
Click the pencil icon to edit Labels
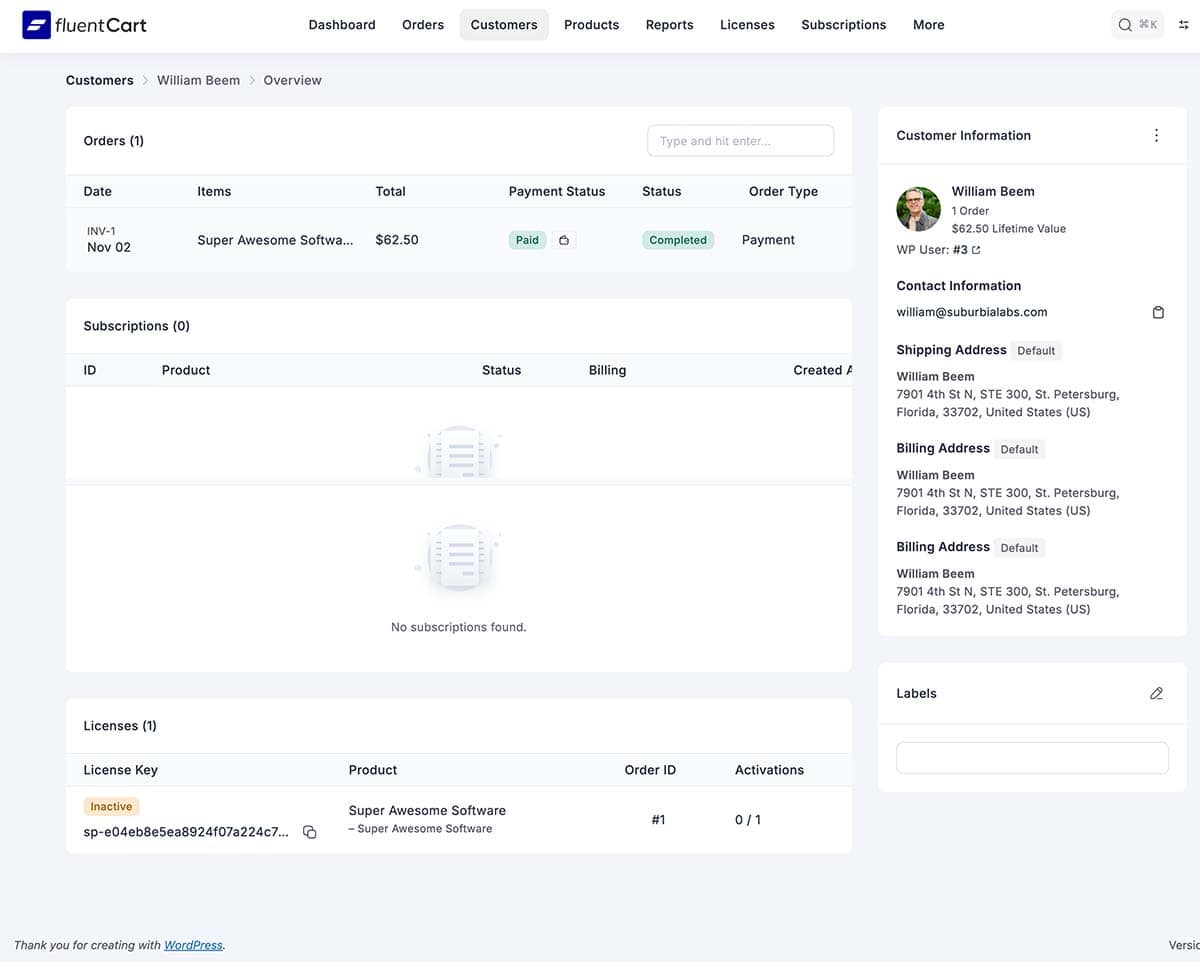click(x=1156, y=692)
